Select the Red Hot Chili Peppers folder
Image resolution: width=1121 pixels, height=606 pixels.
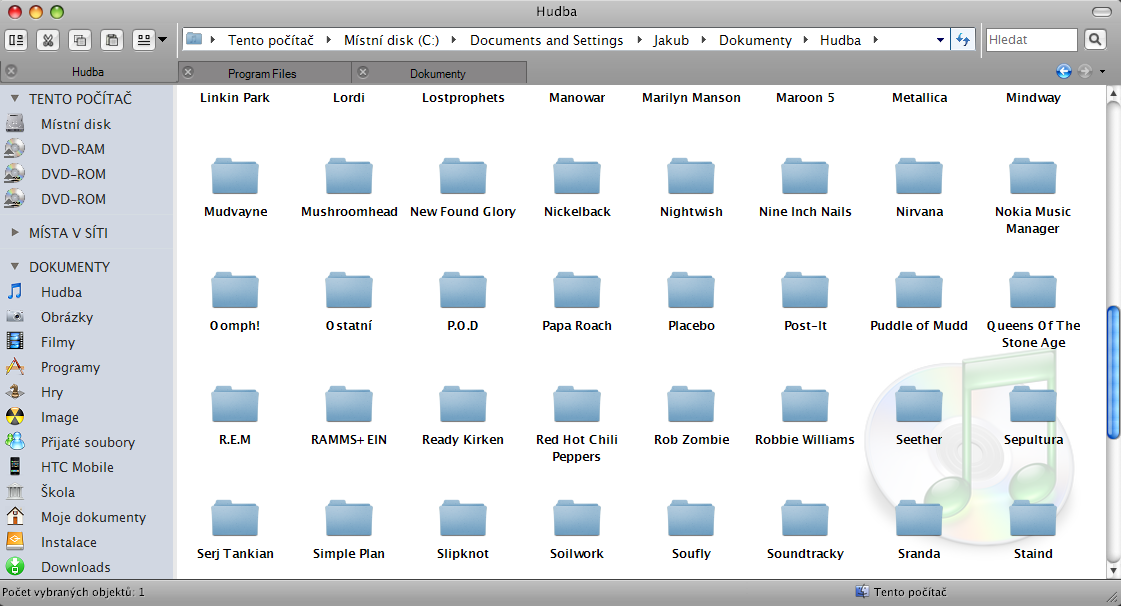[x=577, y=405]
